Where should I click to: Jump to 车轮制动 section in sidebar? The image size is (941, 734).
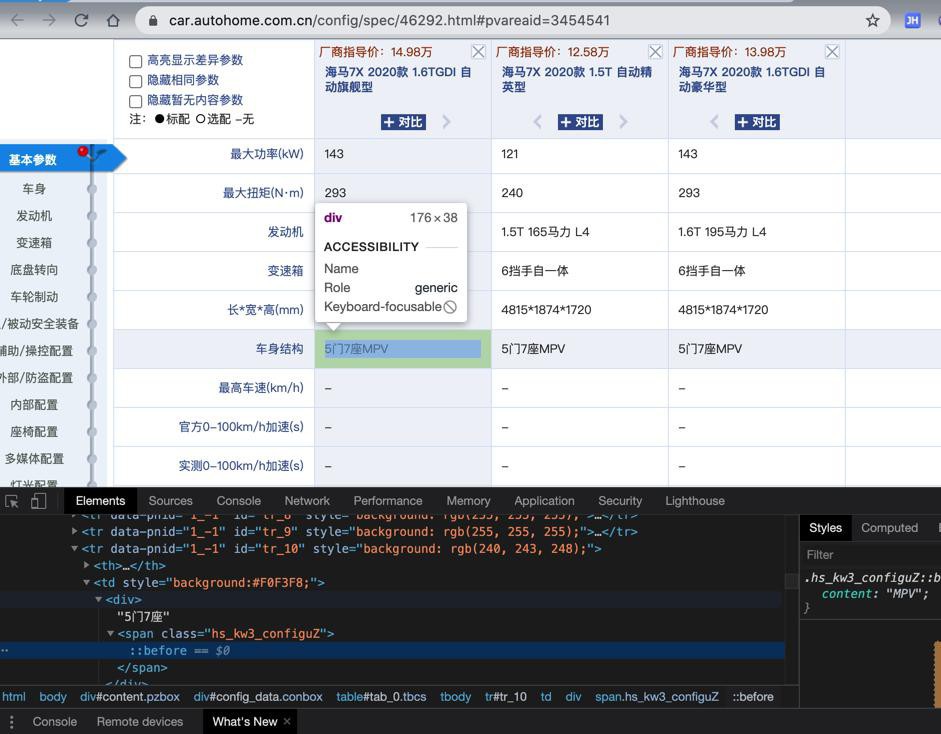pos(34,296)
